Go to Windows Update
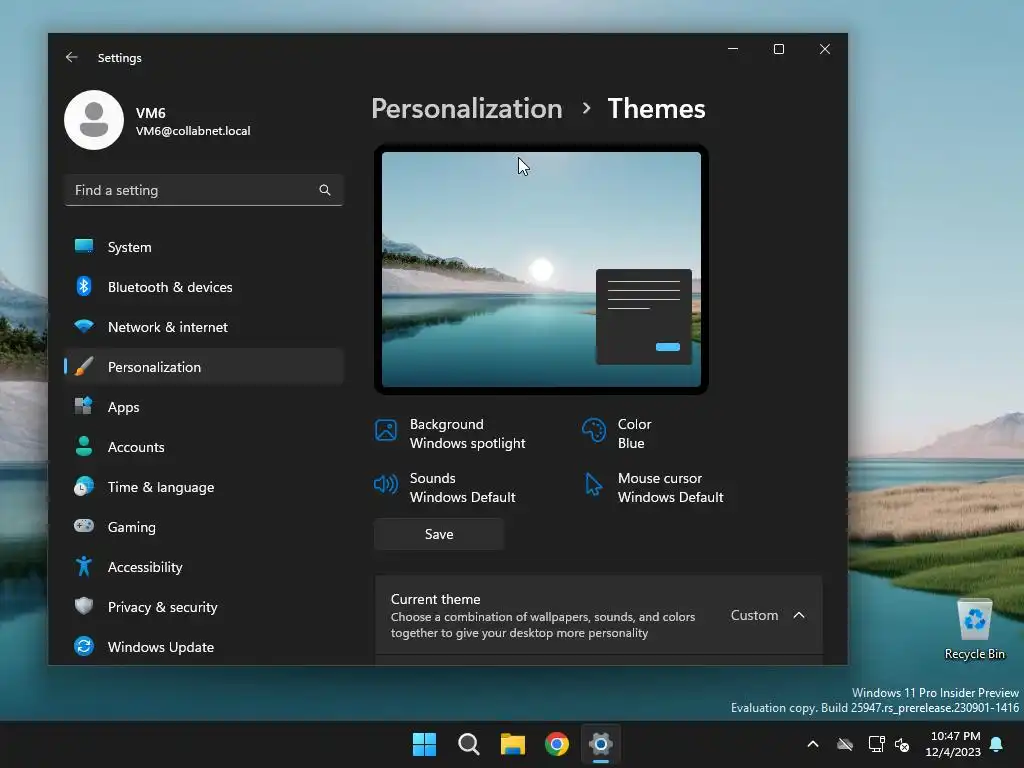 pyautogui.click(x=204, y=647)
